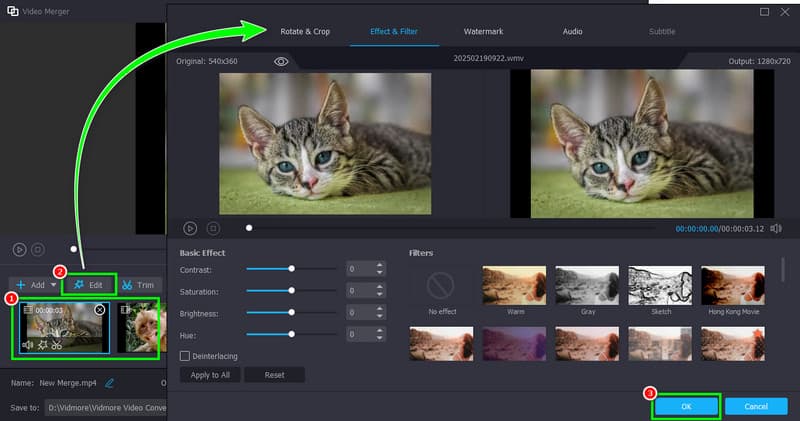
Task: Click the Saturation slider handle
Action: pos(291,290)
